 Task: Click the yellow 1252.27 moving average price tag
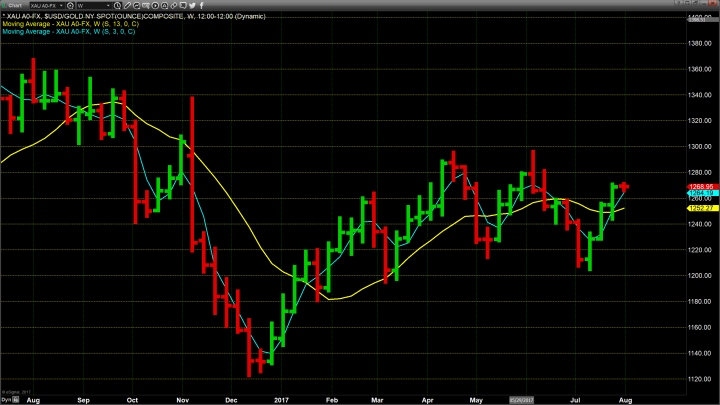coord(700,208)
